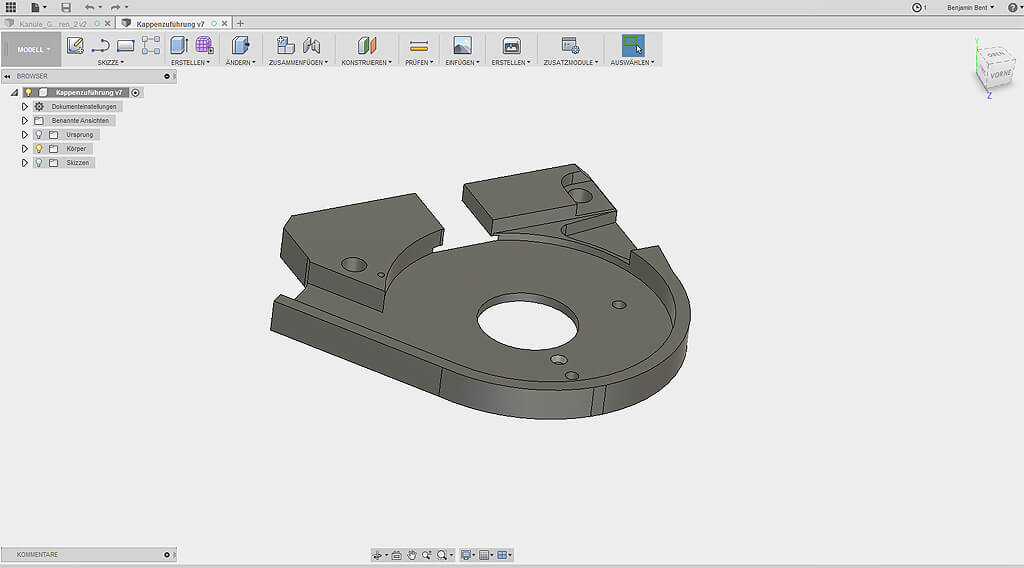Click the ViewCube VORNE face
Viewport: 1024px width, 568px height.
click(1001, 74)
